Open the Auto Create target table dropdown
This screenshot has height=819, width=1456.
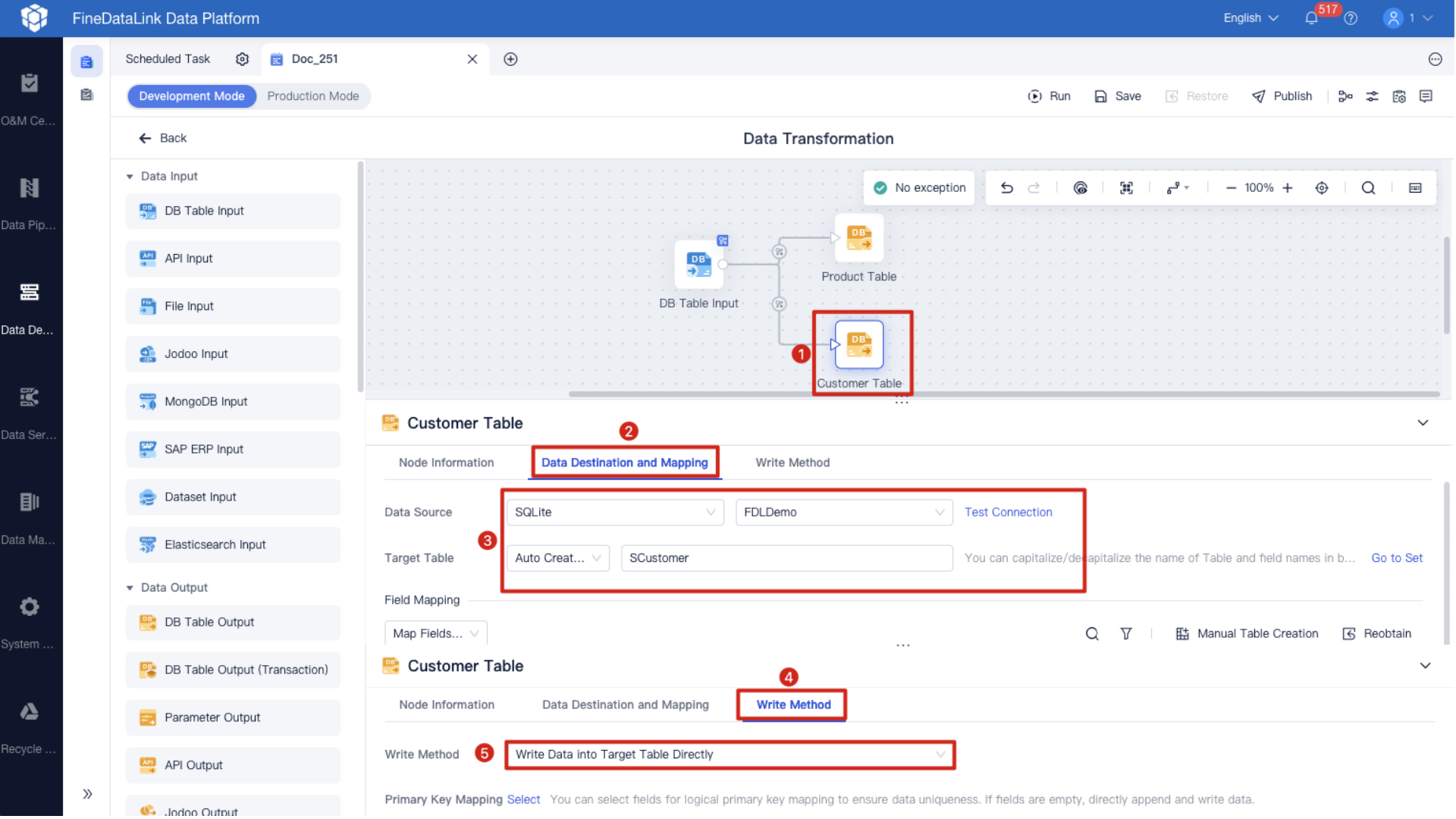(557, 558)
